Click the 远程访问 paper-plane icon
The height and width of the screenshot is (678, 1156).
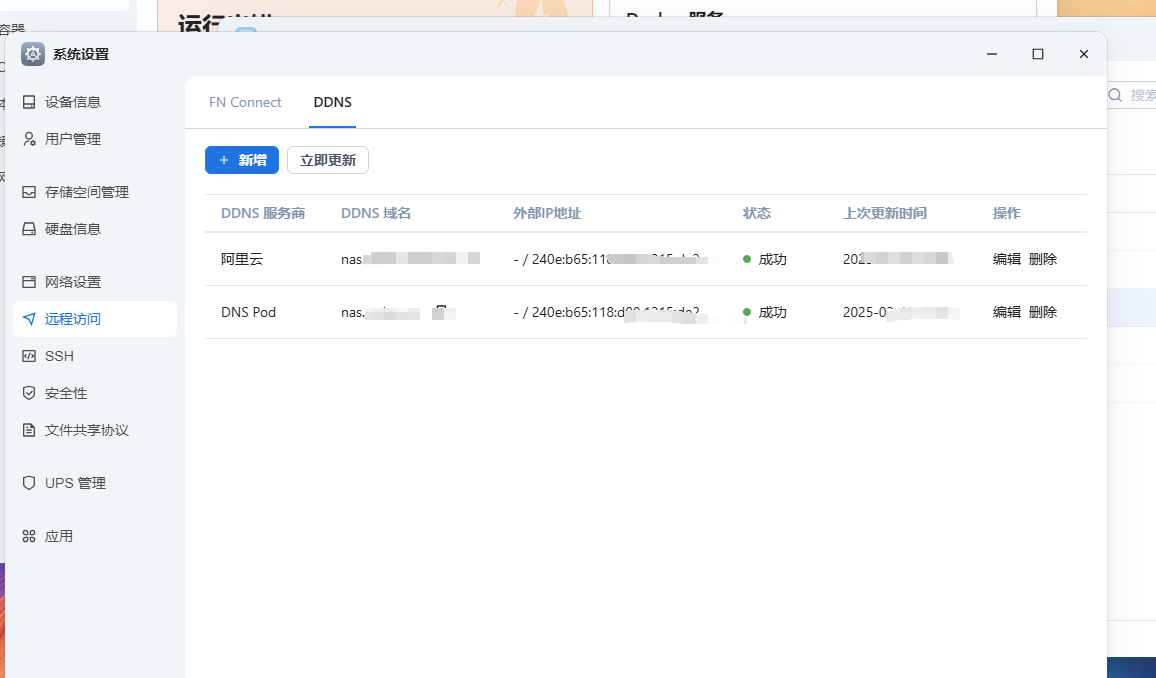click(29, 318)
